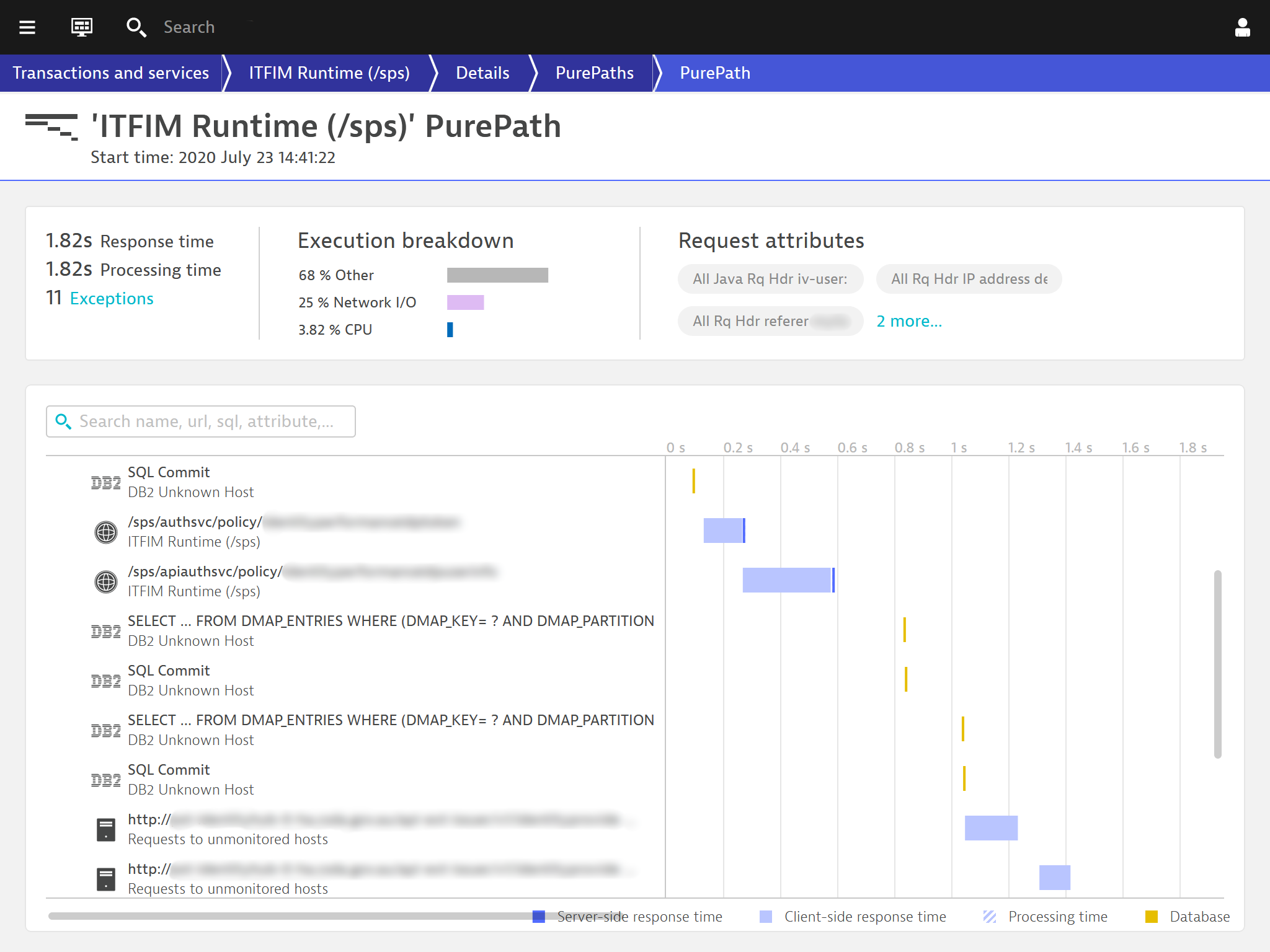Go to Transactions and services breadcrumb
The height and width of the screenshot is (952, 1270).
[x=111, y=73]
